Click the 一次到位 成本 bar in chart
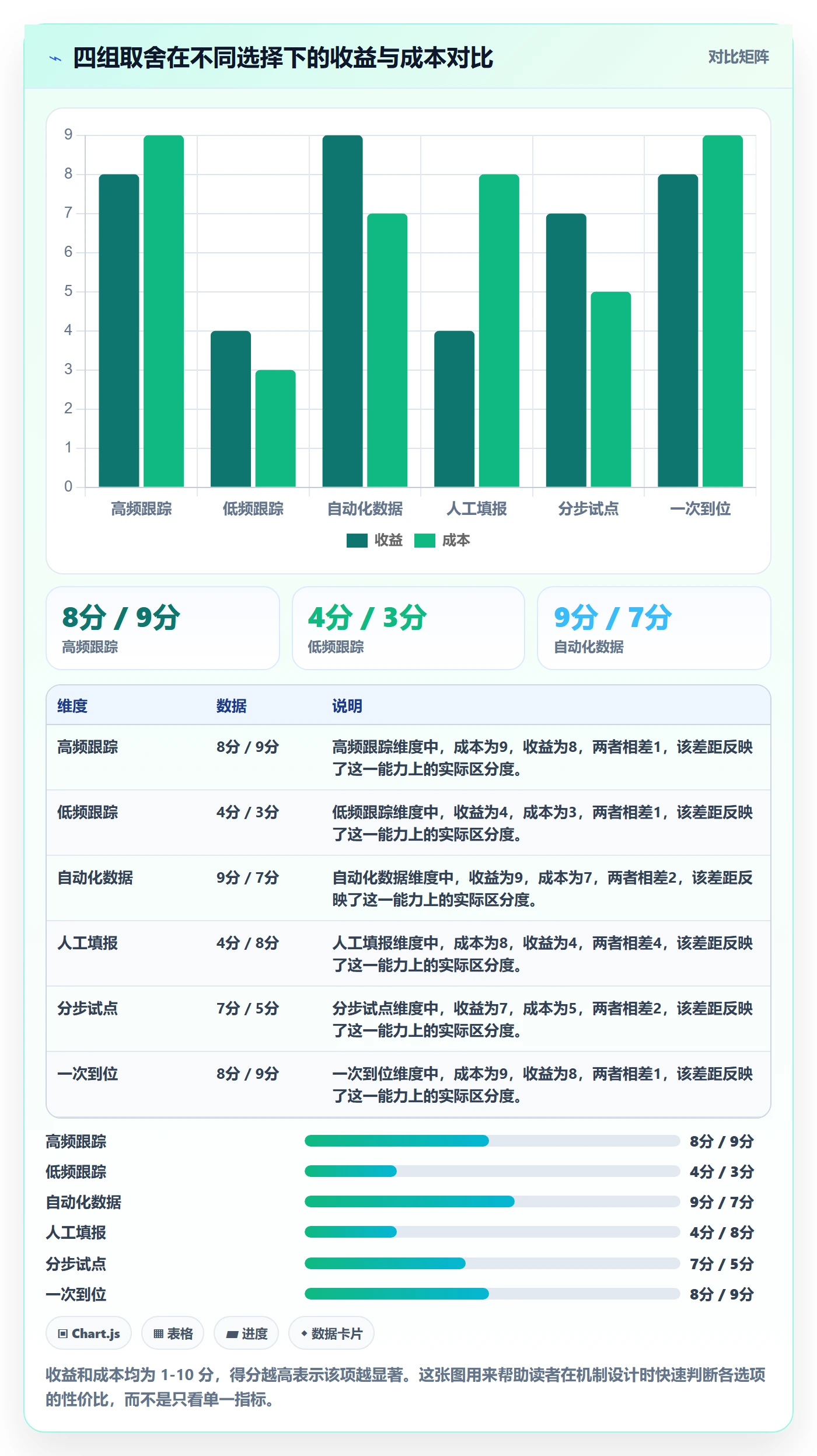This screenshot has height=1456, width=817. pyautogui.click(x=722, y=311)
